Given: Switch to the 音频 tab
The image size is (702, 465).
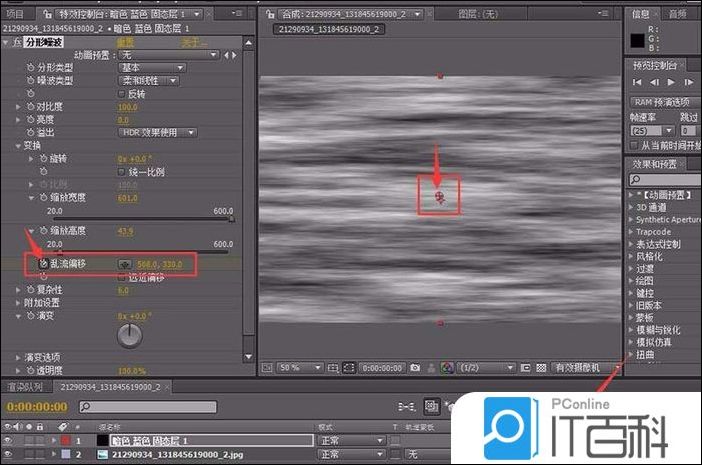Looking at the screenshot, I should [677, 14].
